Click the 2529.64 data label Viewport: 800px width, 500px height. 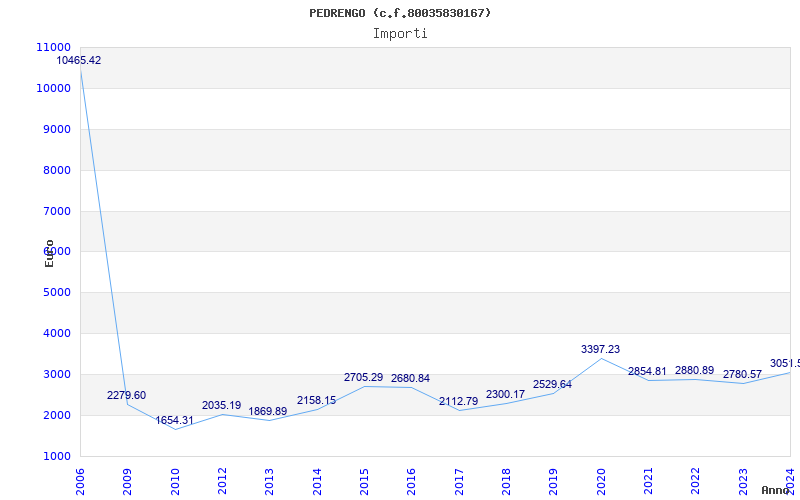point(553,385)
